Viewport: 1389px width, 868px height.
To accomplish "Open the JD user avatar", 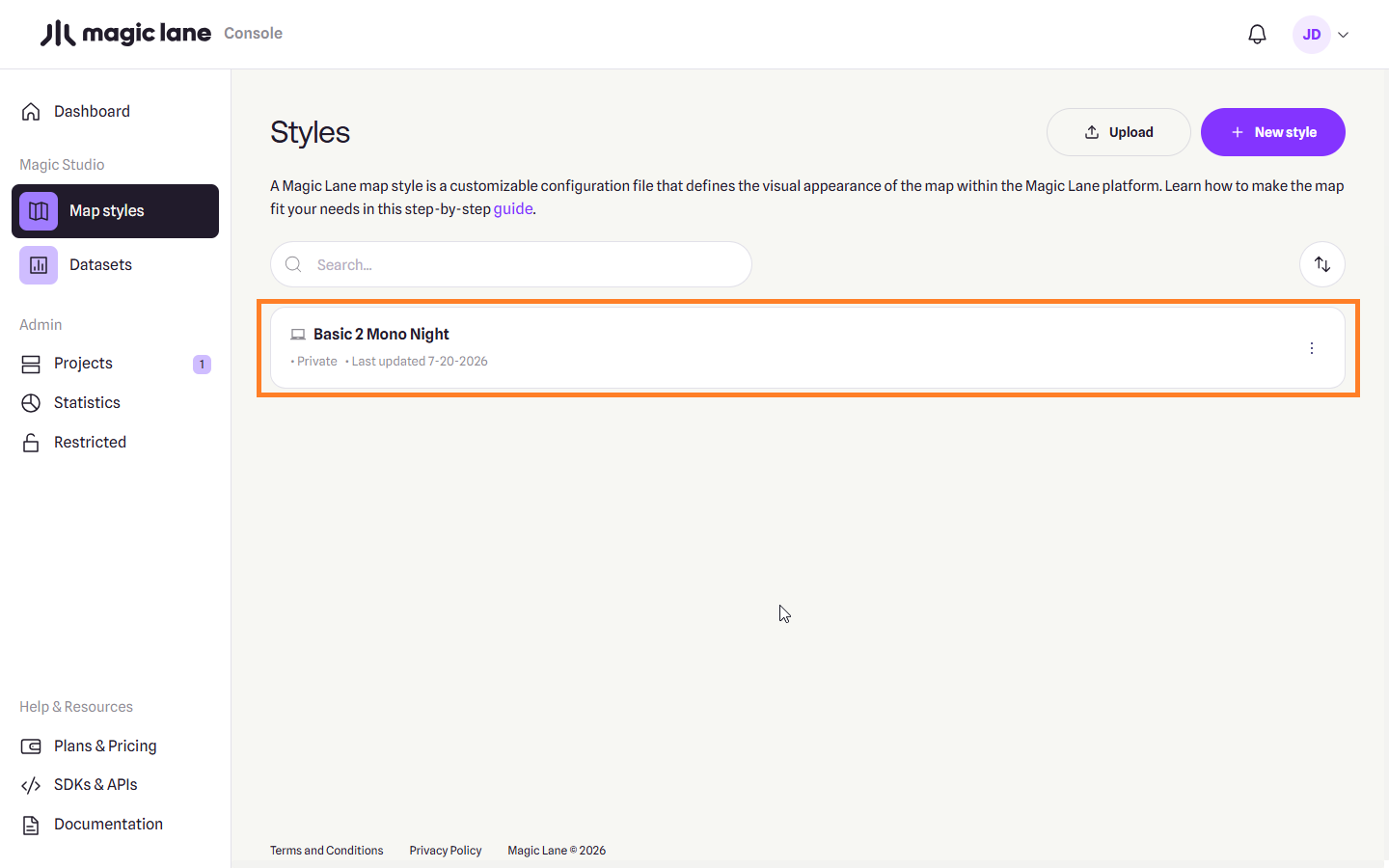I will click(x=1312, y=35).
